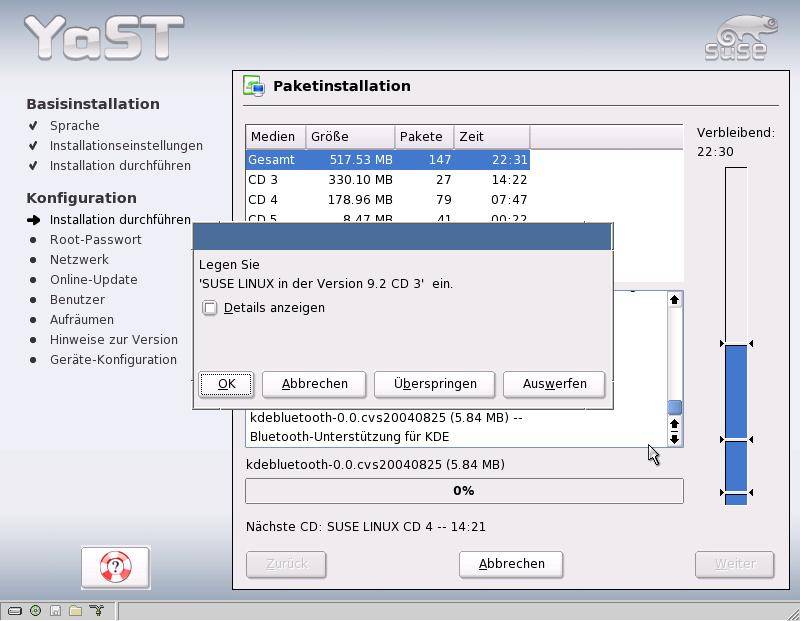Click the up arrow at the top of the log scrollbar
Image resolution: width=800 pixels, height=621 pixels.
(x=674, y=300)
